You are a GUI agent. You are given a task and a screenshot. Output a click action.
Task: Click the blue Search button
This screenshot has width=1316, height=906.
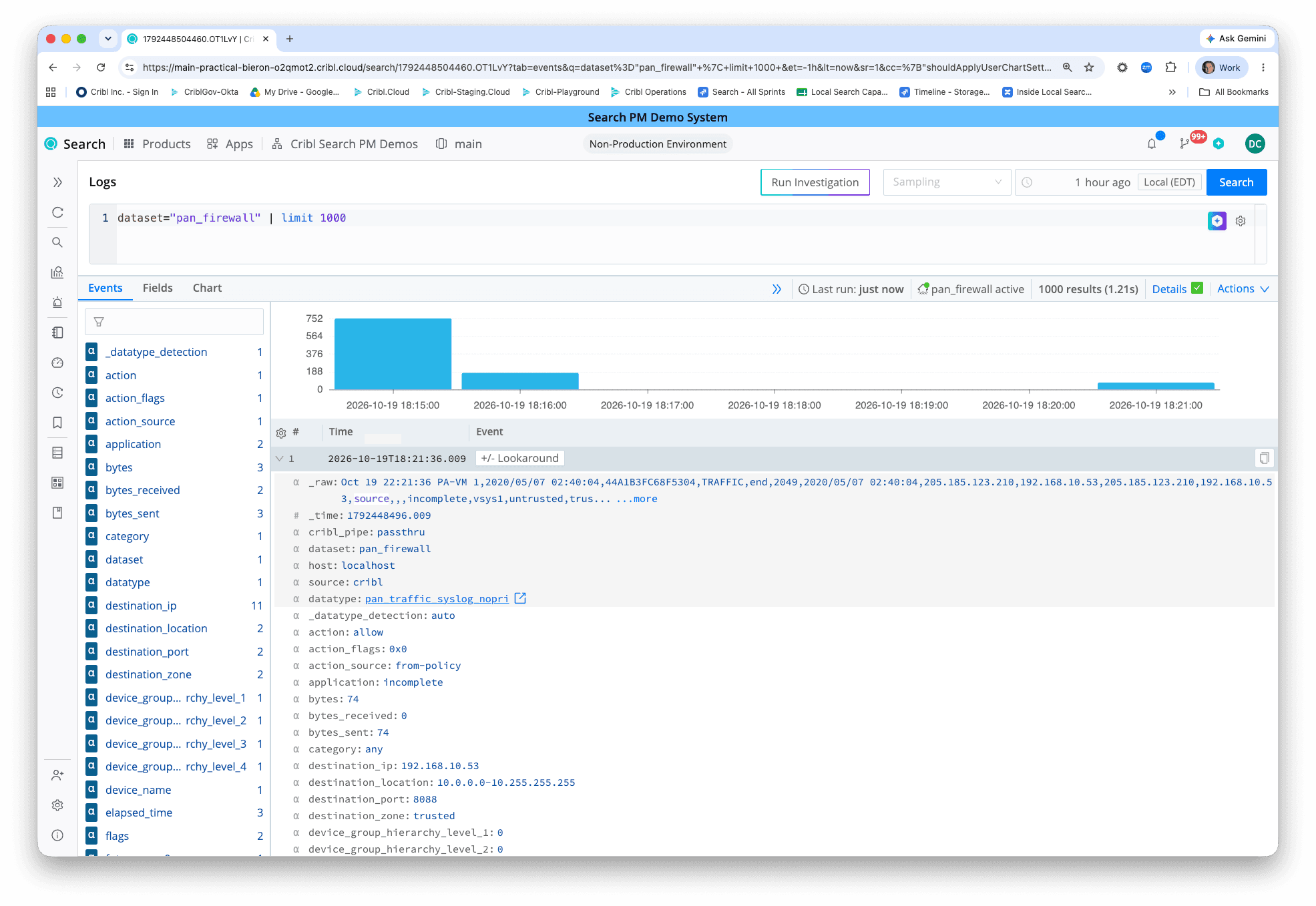pyautogui.click(x=1236, y=182)
